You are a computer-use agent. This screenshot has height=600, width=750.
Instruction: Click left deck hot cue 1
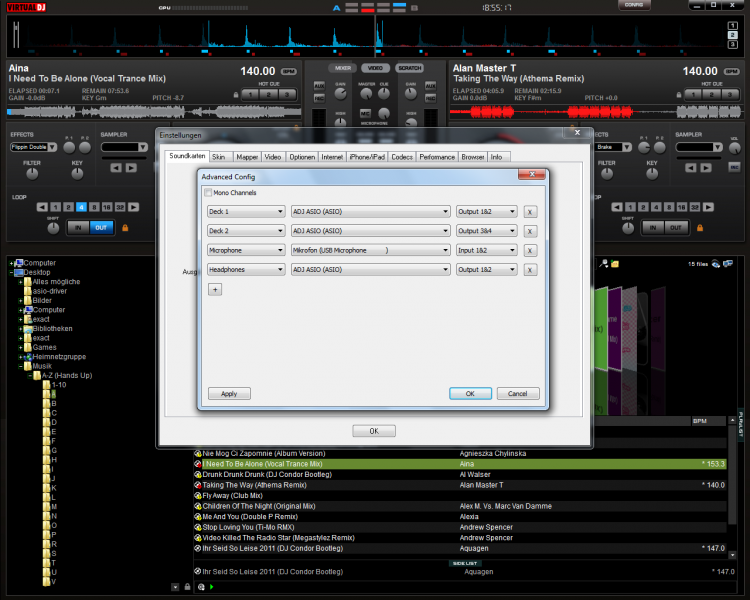[250, 95]
